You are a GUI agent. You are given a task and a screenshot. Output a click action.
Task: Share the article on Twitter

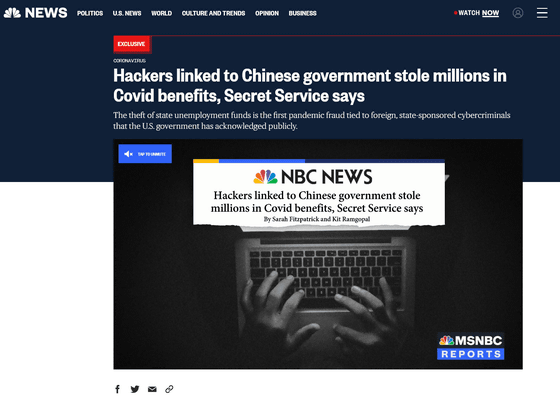pos(135,389)
